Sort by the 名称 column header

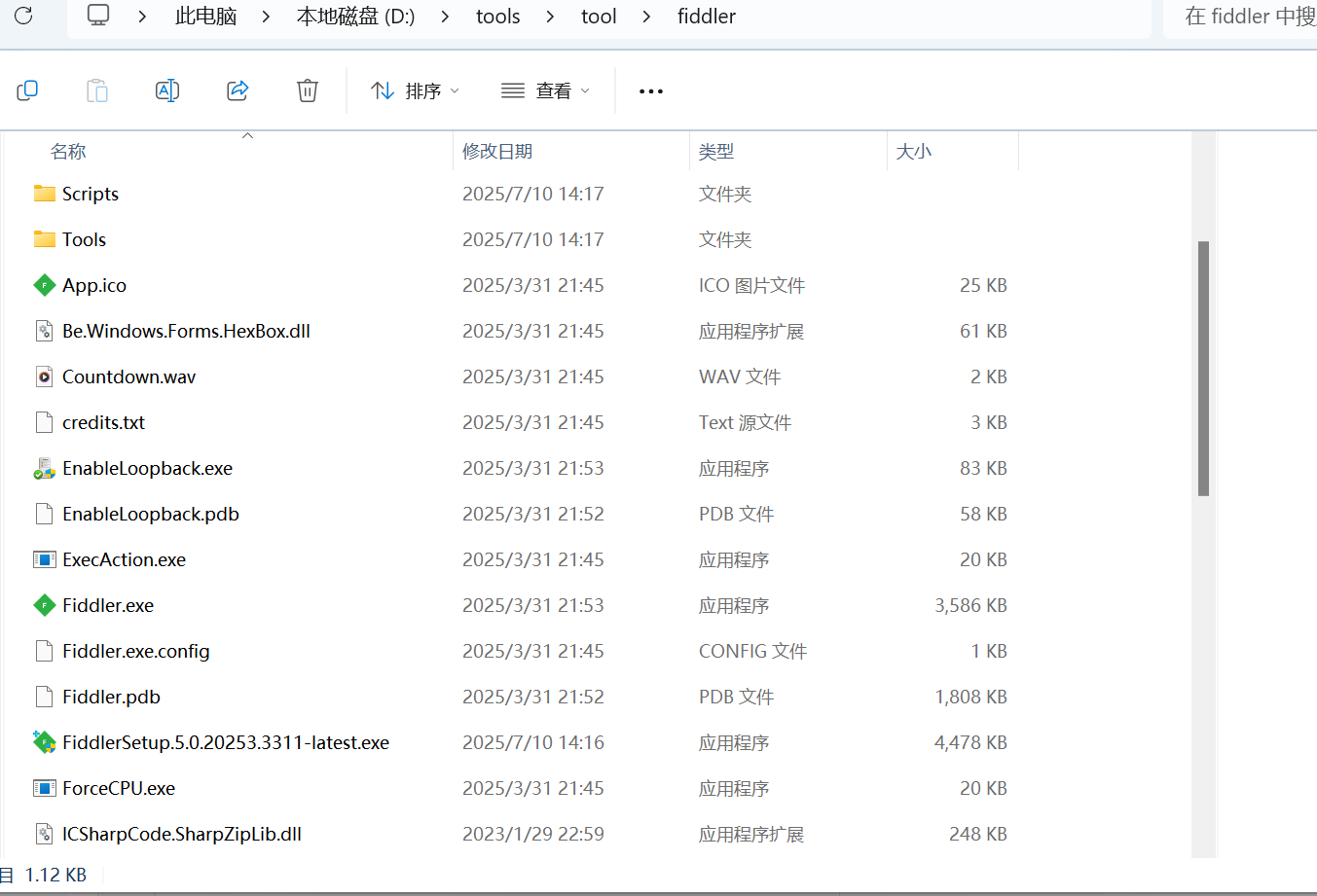point(68,152)
